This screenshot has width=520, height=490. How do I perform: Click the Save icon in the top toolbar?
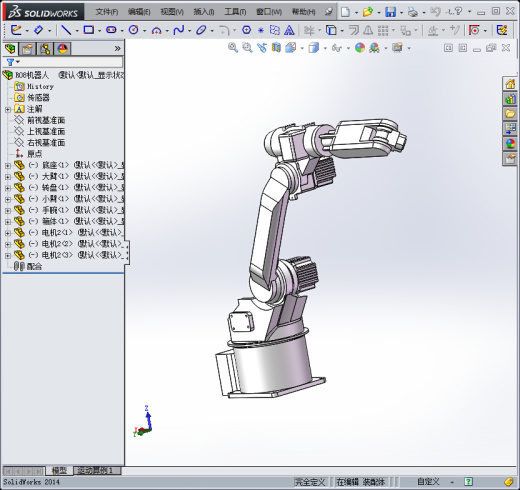(x=390, y=12)
